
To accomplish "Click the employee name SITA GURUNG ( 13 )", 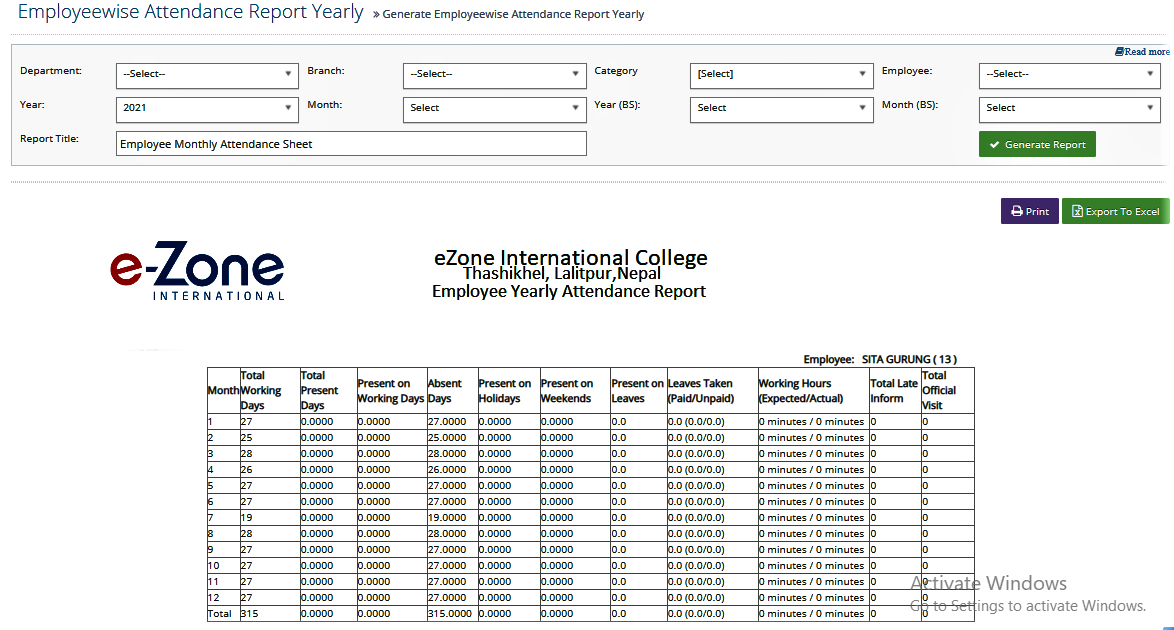I will 909,360.
